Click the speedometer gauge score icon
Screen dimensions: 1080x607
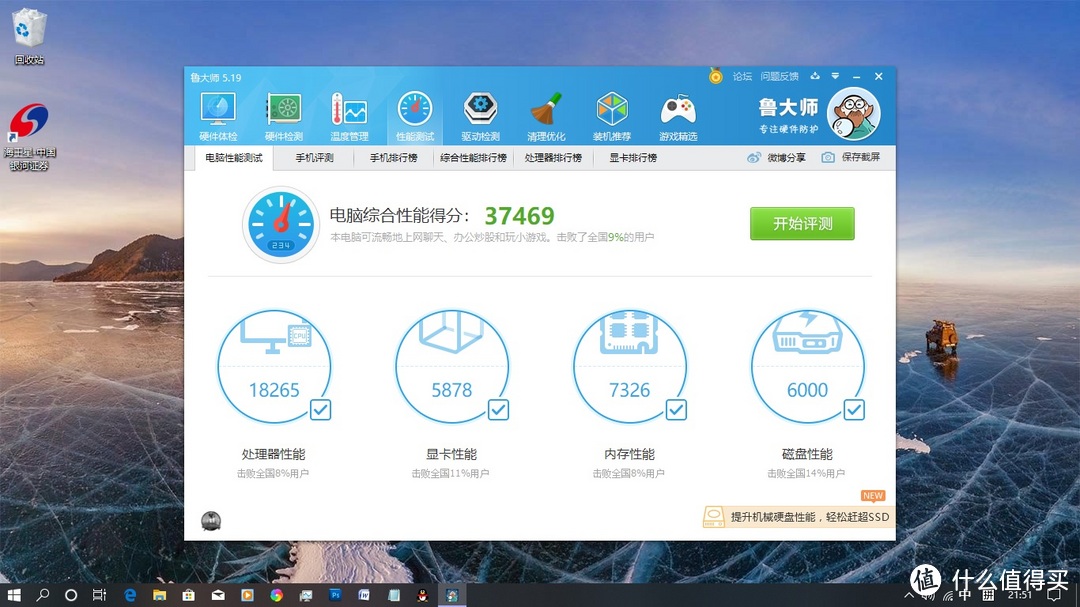pyautogui.click(x=281, y=225)
